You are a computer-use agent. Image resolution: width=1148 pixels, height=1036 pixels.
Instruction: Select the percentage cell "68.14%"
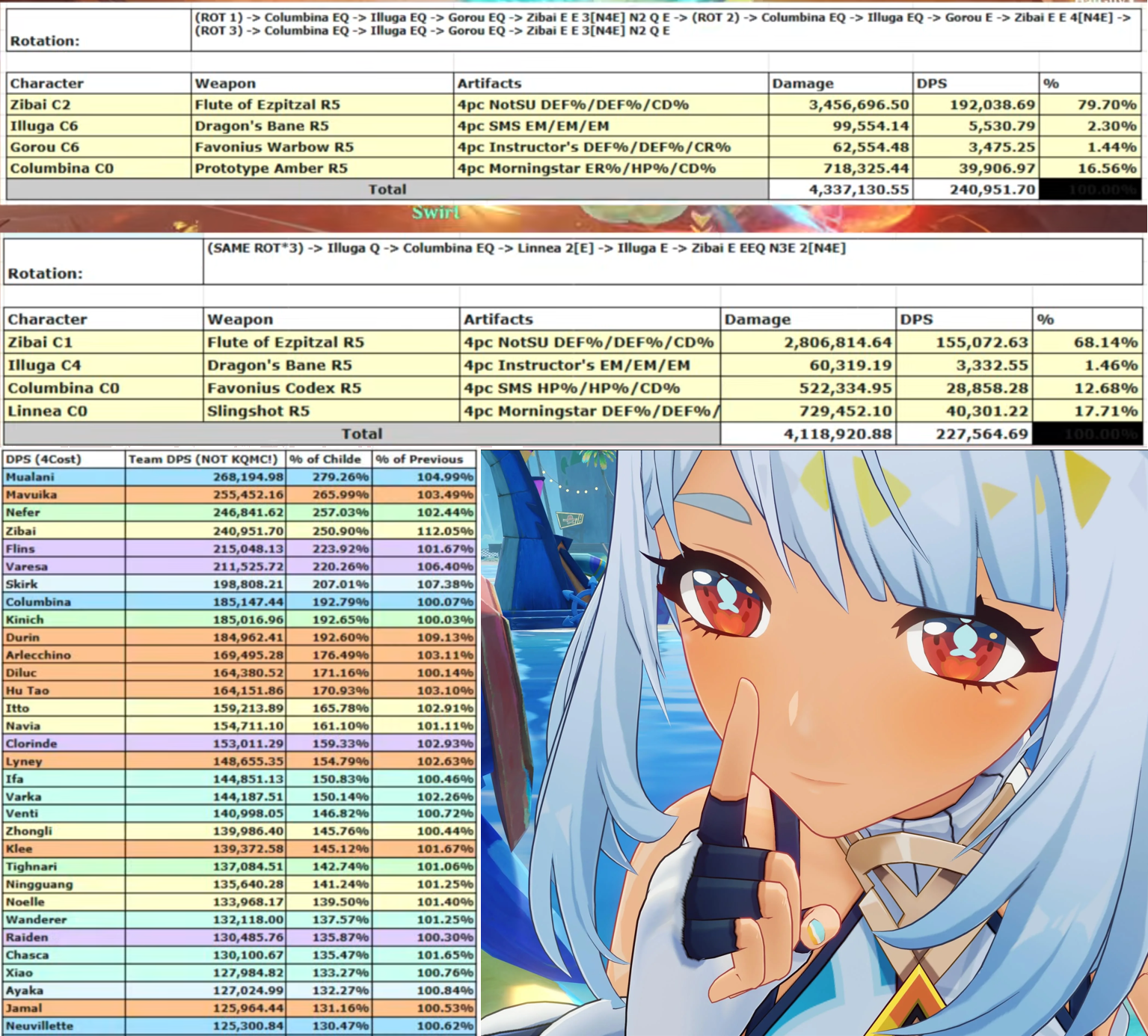point(1087,343)
